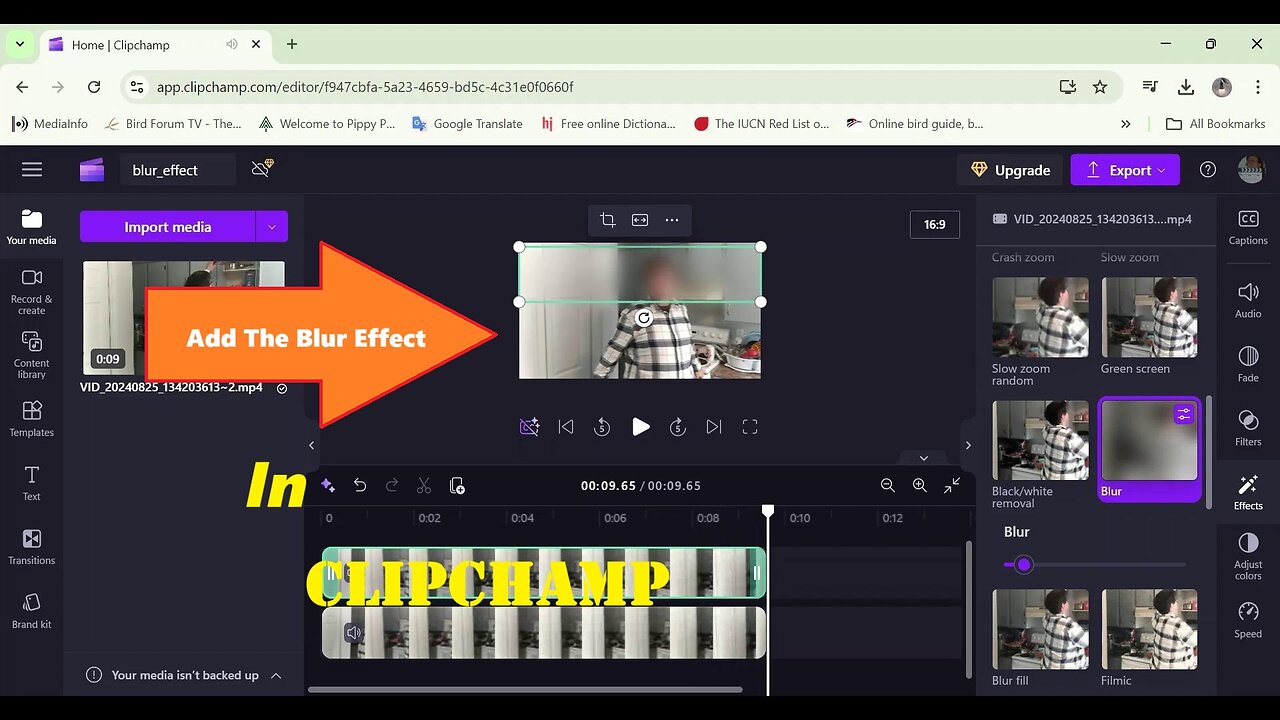Split clip with scissors icon
This screenshot has height=720, width=1280.
[x=424, y=485]
